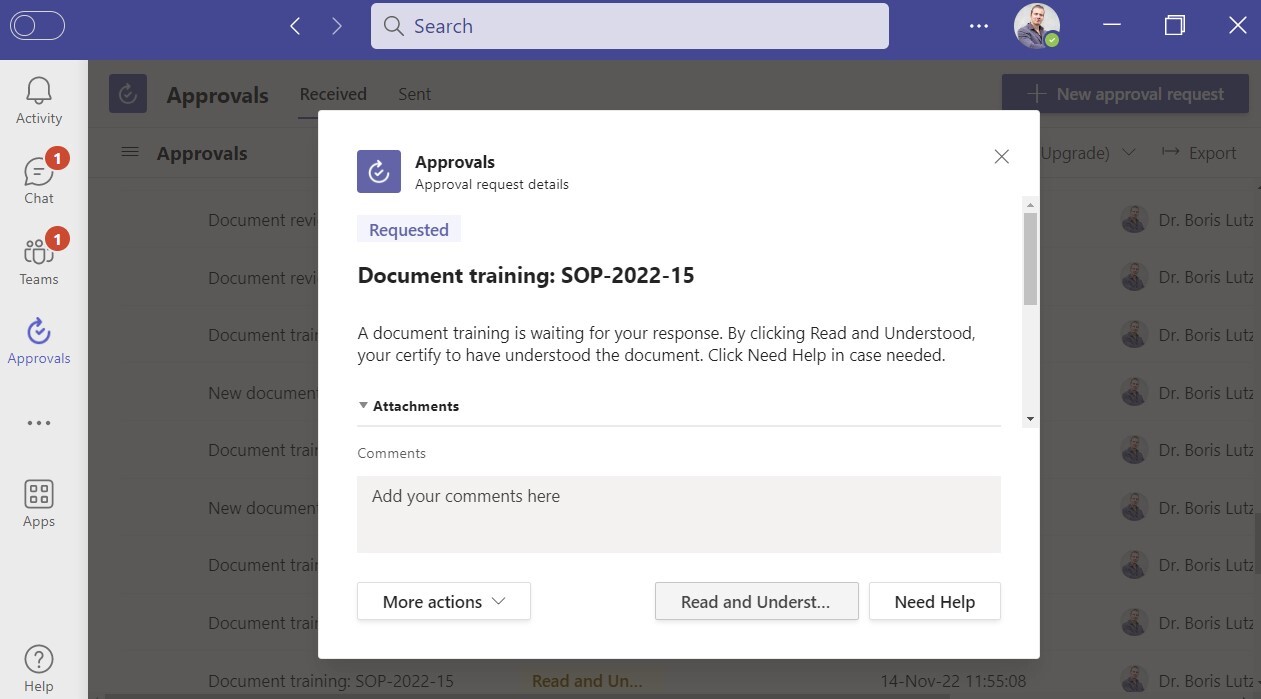Viewport: 1261px width, 699px height.
Task: Switch to the Sent tab
Action: (414, 94)
